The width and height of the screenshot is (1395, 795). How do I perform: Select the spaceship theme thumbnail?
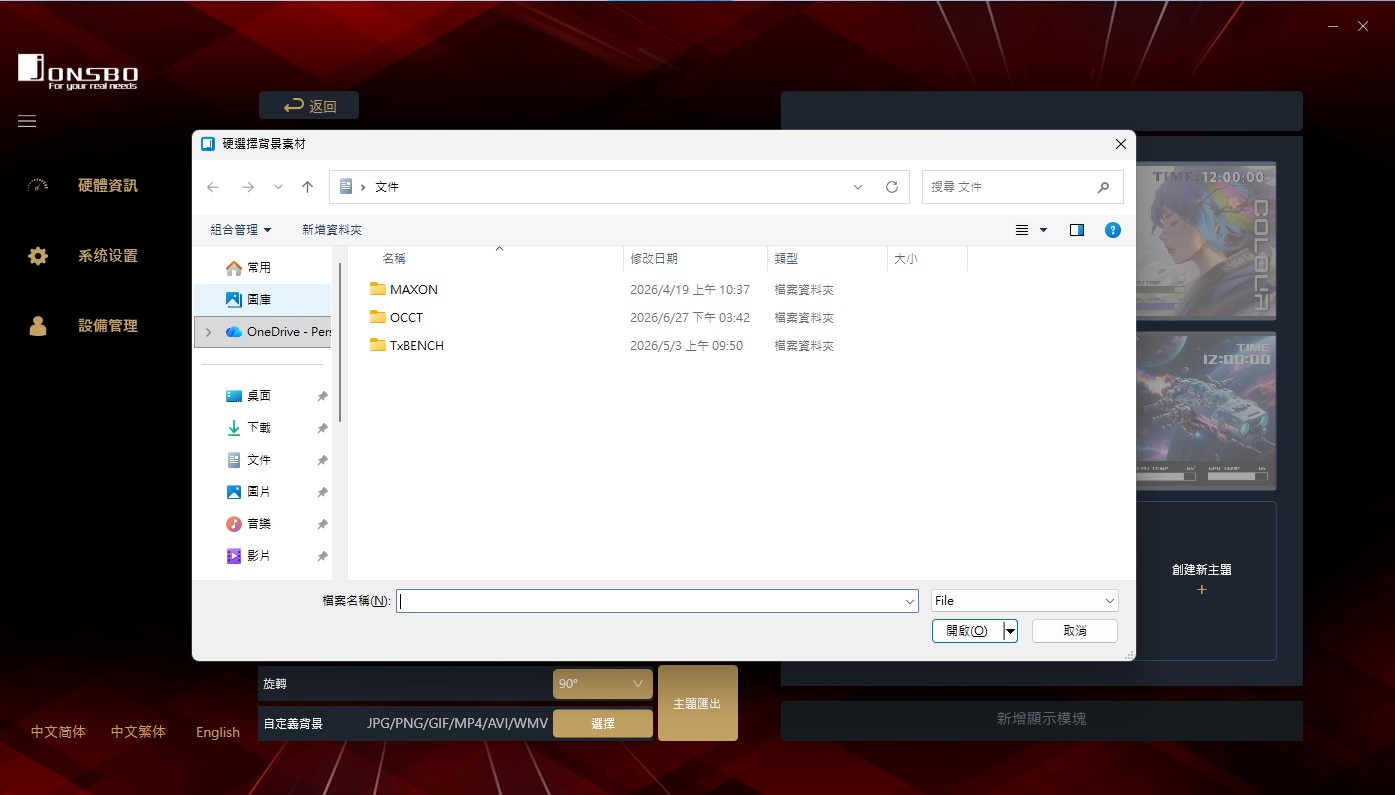1206,412
